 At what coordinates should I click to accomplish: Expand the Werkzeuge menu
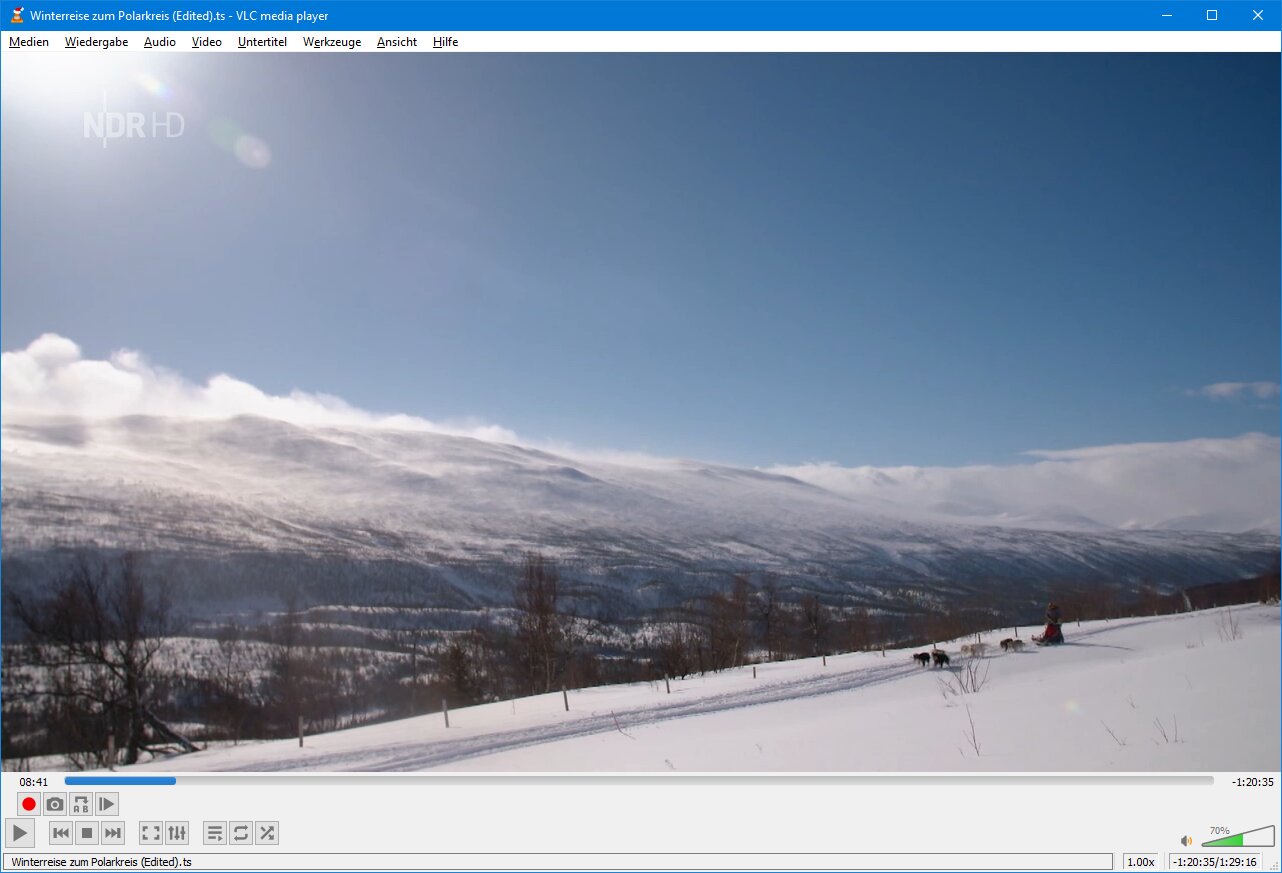point(332,42)
